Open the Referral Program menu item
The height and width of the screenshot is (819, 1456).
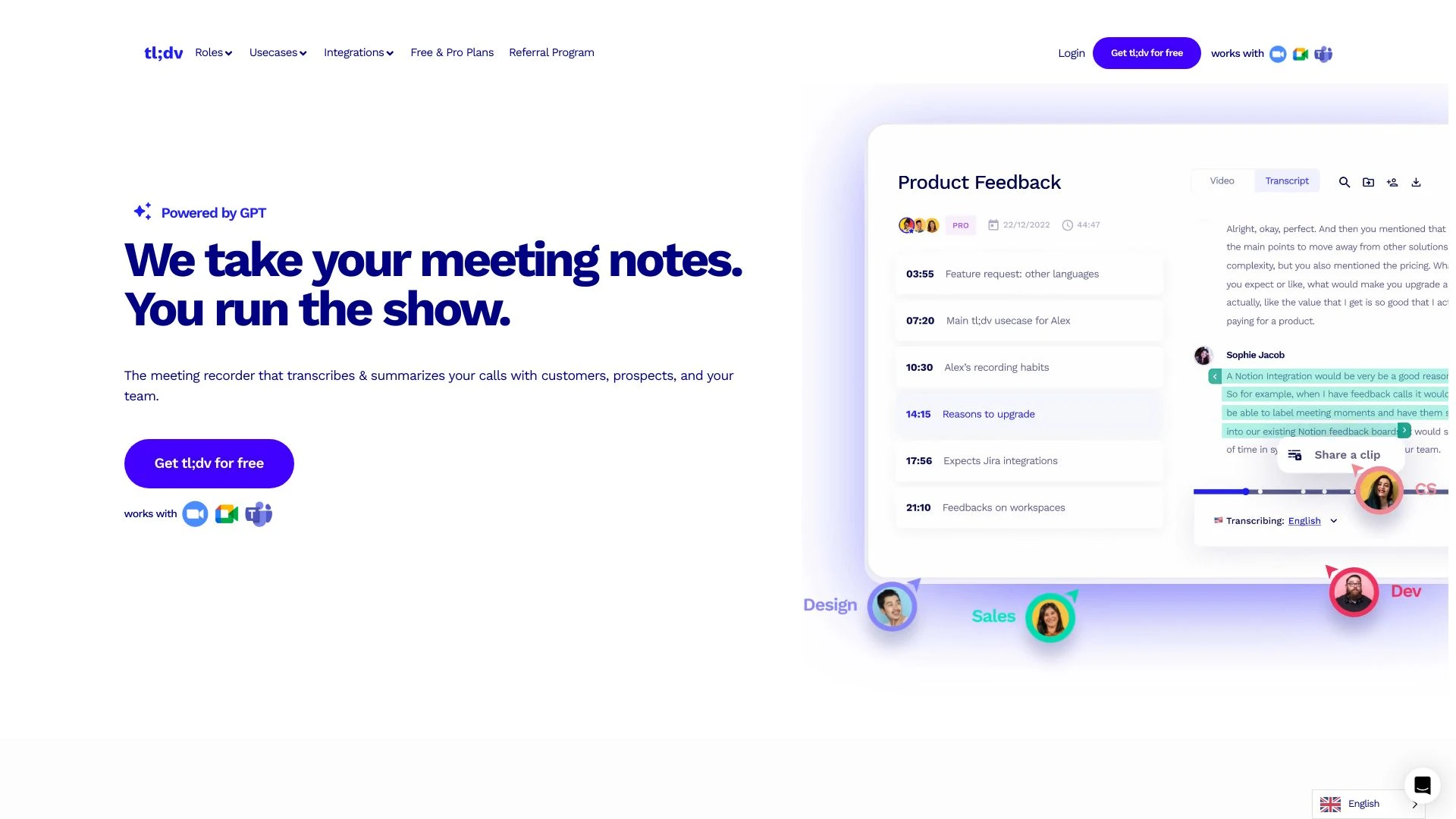point(551,52)
